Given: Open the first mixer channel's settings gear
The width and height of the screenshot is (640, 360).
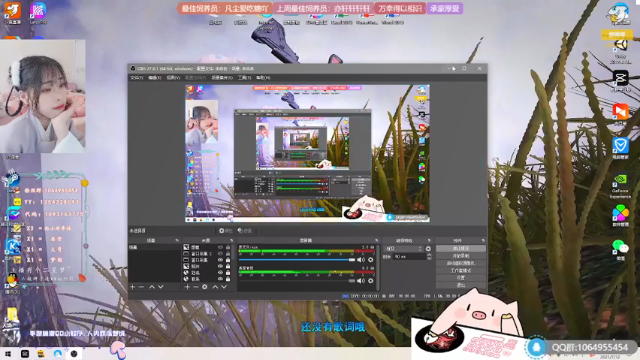Looking at the screenshot, I should (371, 260).
